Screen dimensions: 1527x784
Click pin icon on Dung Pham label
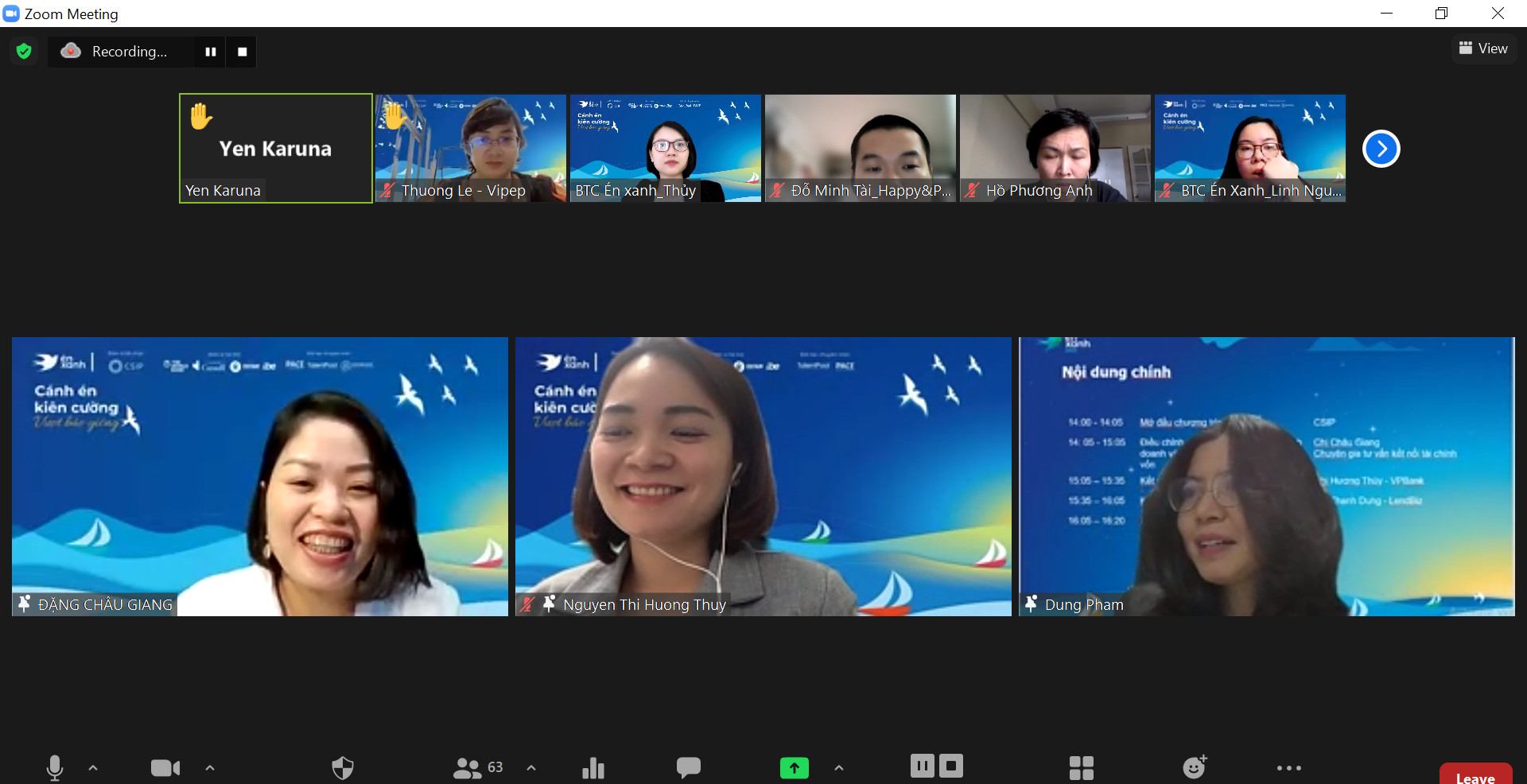(1031, 604)
